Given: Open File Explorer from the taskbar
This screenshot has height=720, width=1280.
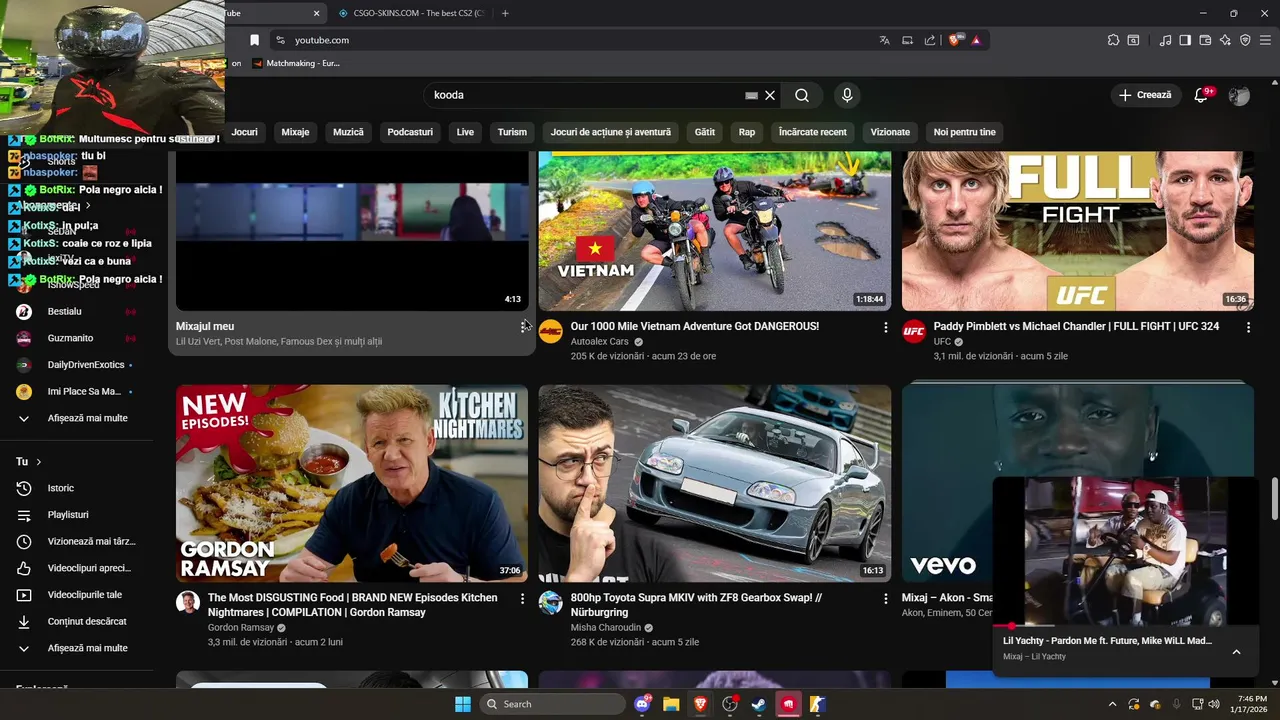Looking at the screenshot, I should tap(671, 704).
